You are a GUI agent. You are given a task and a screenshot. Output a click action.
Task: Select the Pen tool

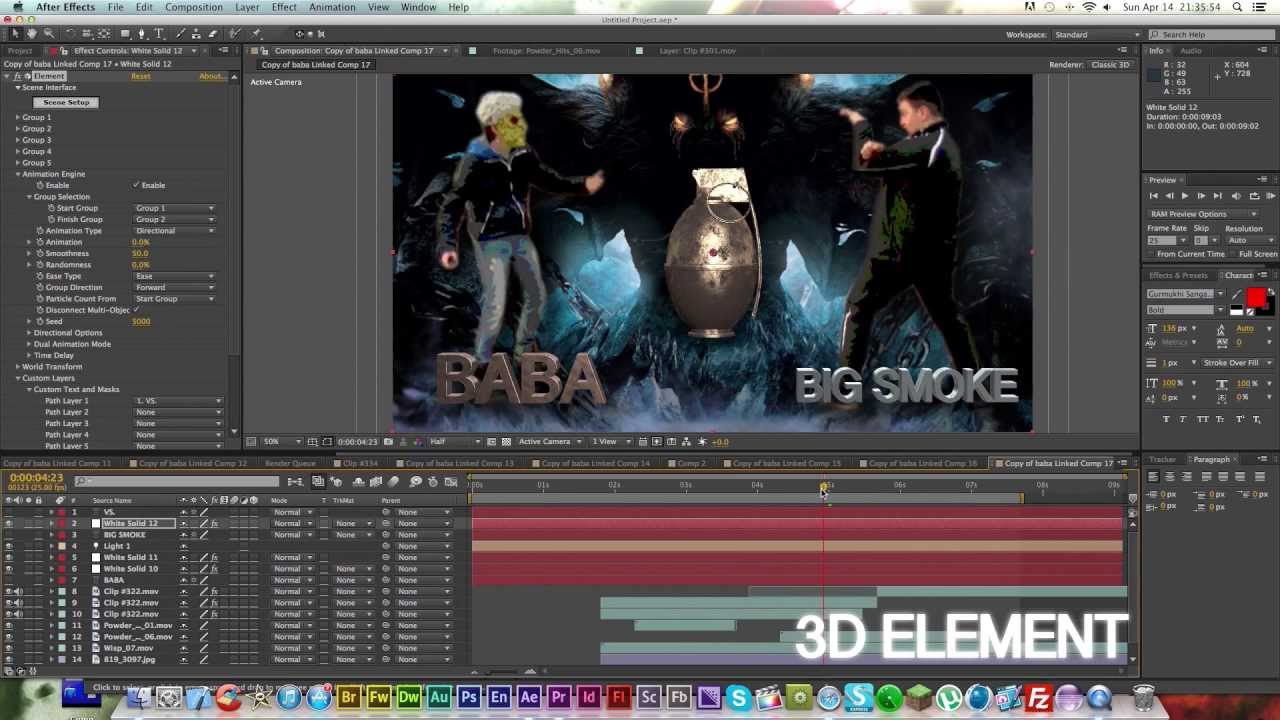pos(141,34)
